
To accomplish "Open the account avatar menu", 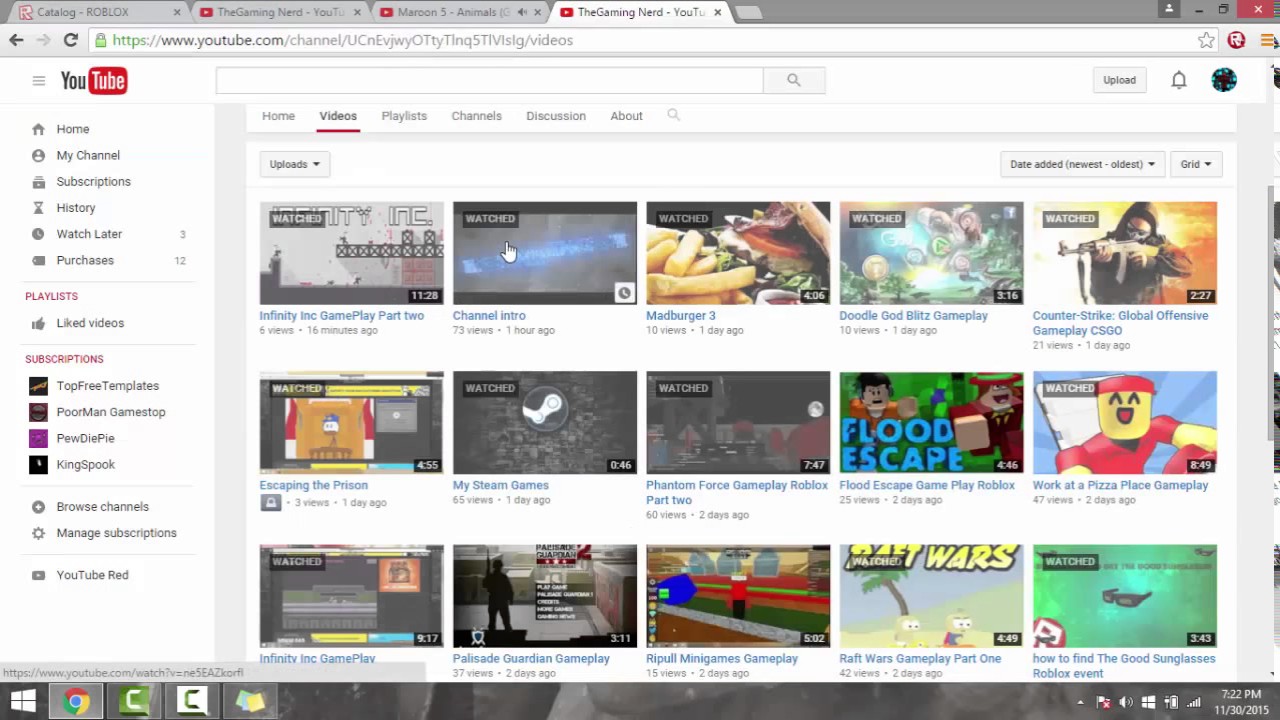I will tap(1224, 80).
